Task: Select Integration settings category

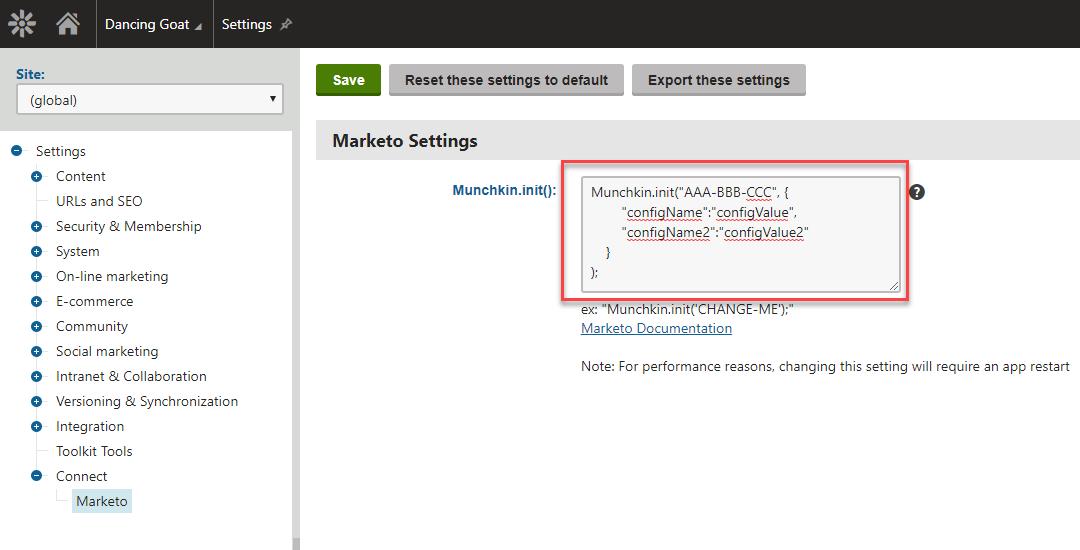Action: [x=90, y=426]
